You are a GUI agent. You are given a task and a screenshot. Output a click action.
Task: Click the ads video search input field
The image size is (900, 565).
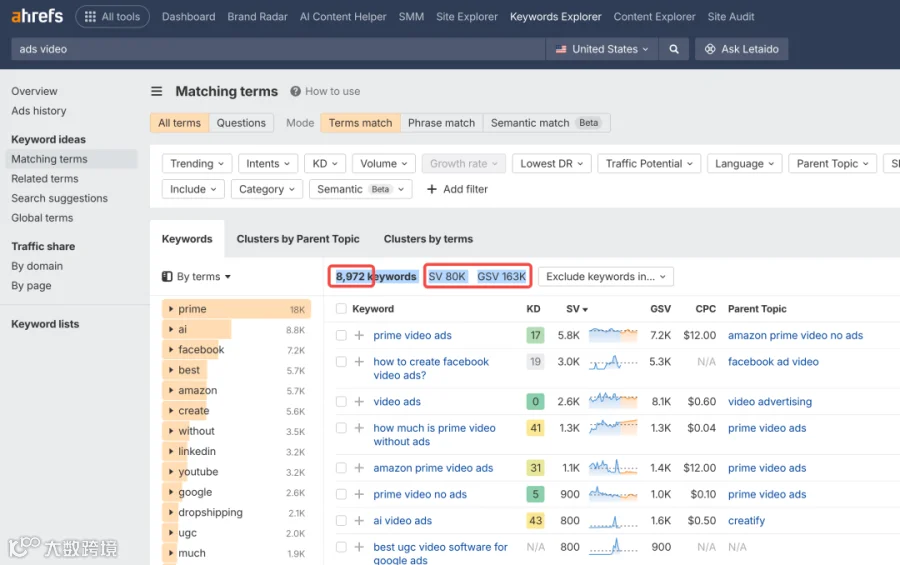click(278, 49)
